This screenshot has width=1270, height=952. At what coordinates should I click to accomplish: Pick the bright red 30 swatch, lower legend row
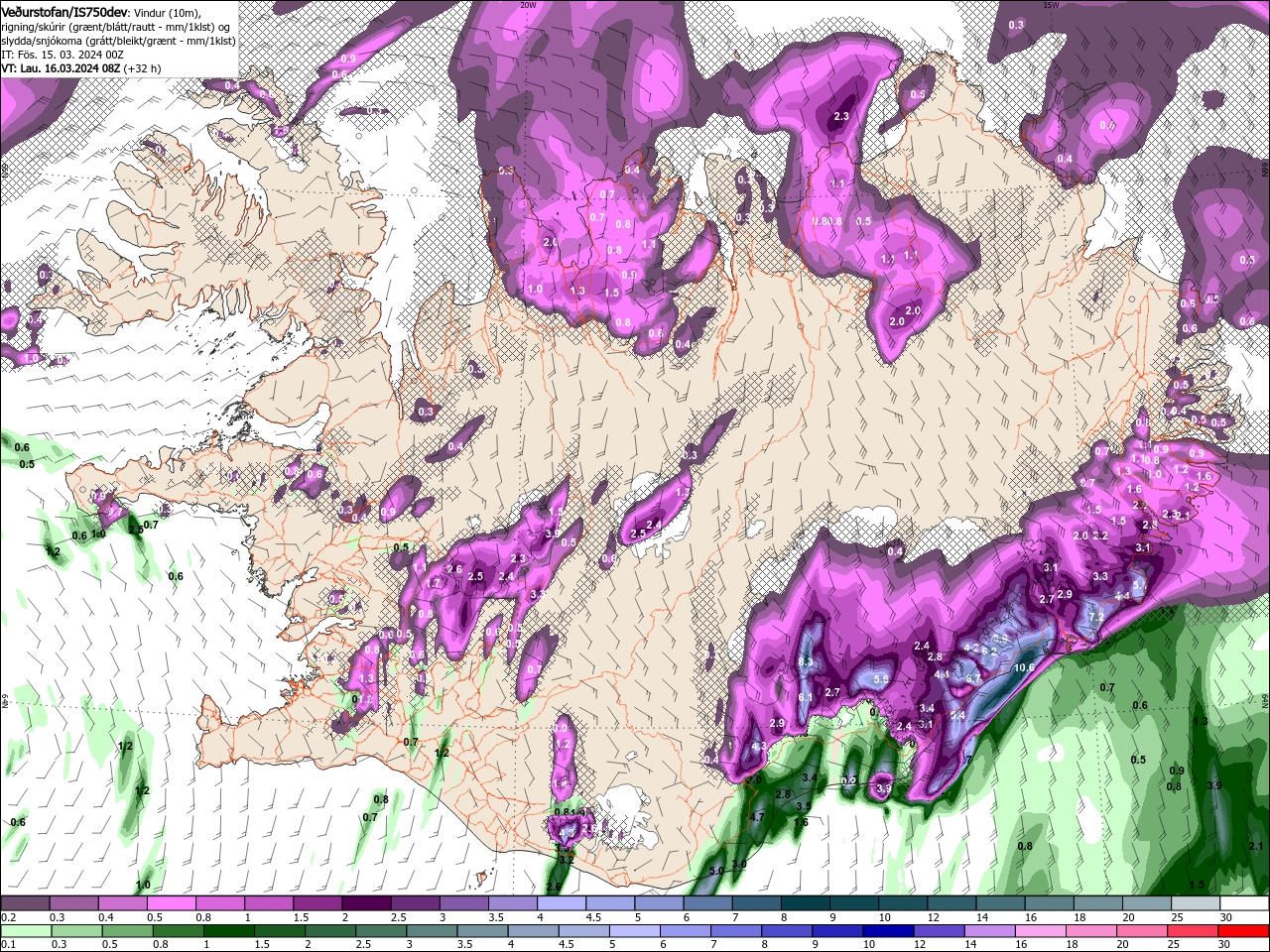coord(1243,930)
